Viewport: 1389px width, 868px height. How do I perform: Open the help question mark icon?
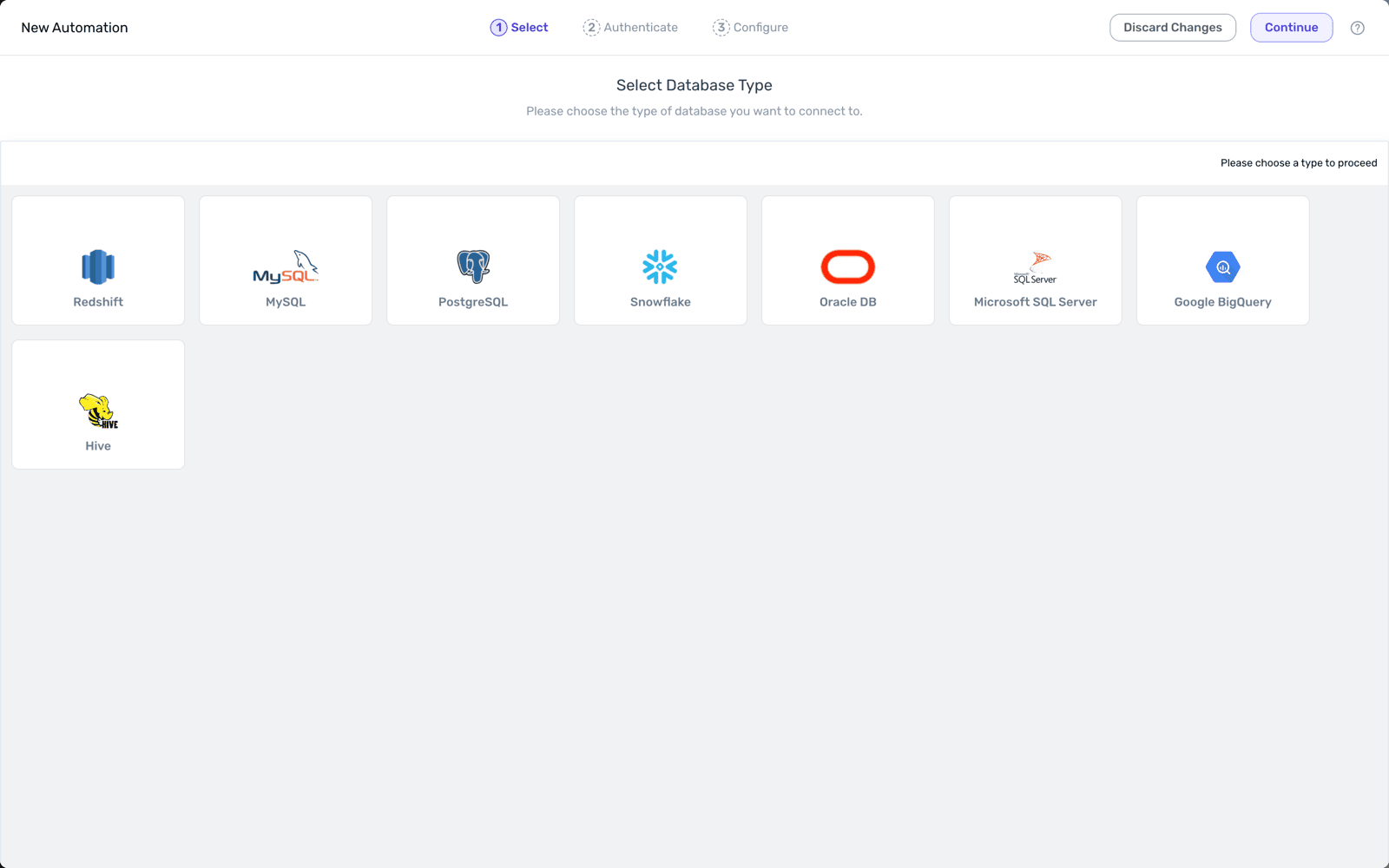(1358, 28)
